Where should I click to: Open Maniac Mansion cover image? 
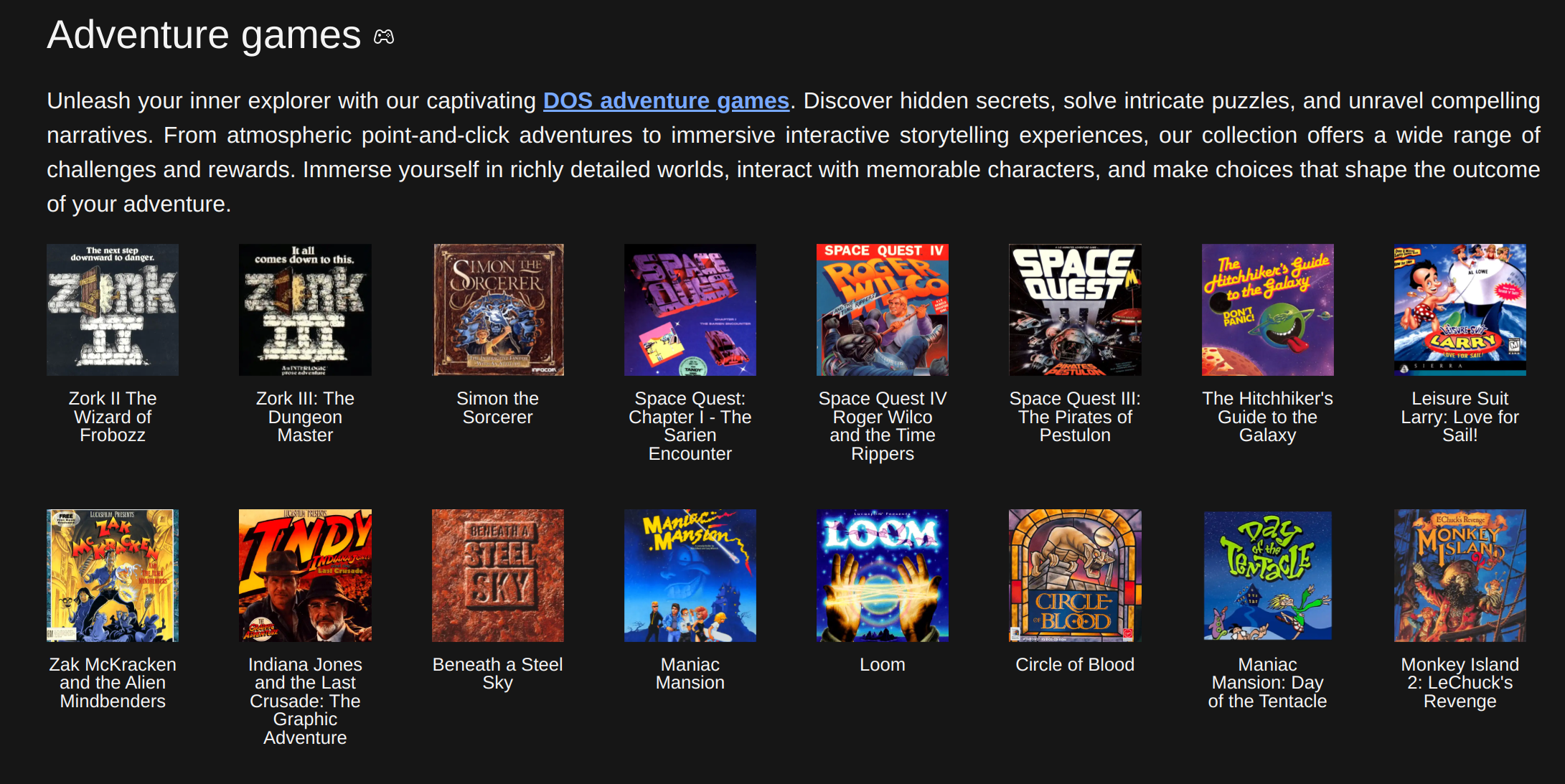point(690,575)
